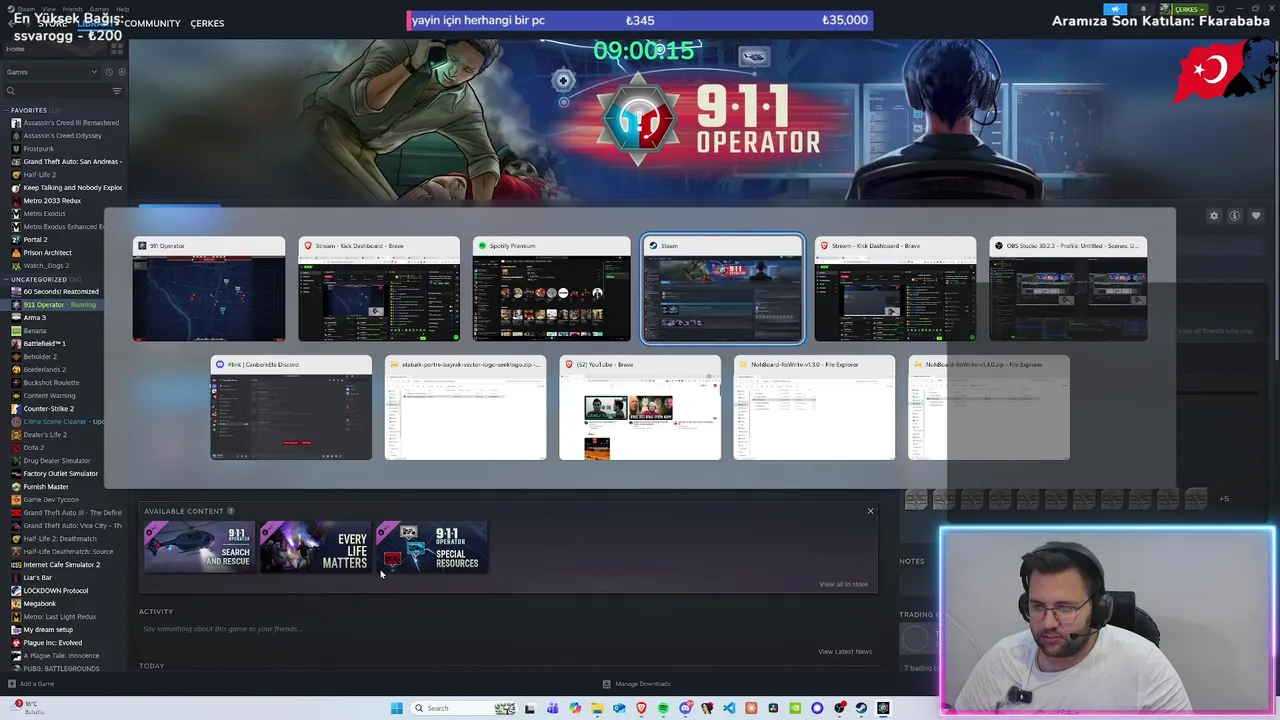Screen dimensions: 1280x720
Task: Switch to the YouTube - Brave window thumbnail
Action: tap(640, 408)
